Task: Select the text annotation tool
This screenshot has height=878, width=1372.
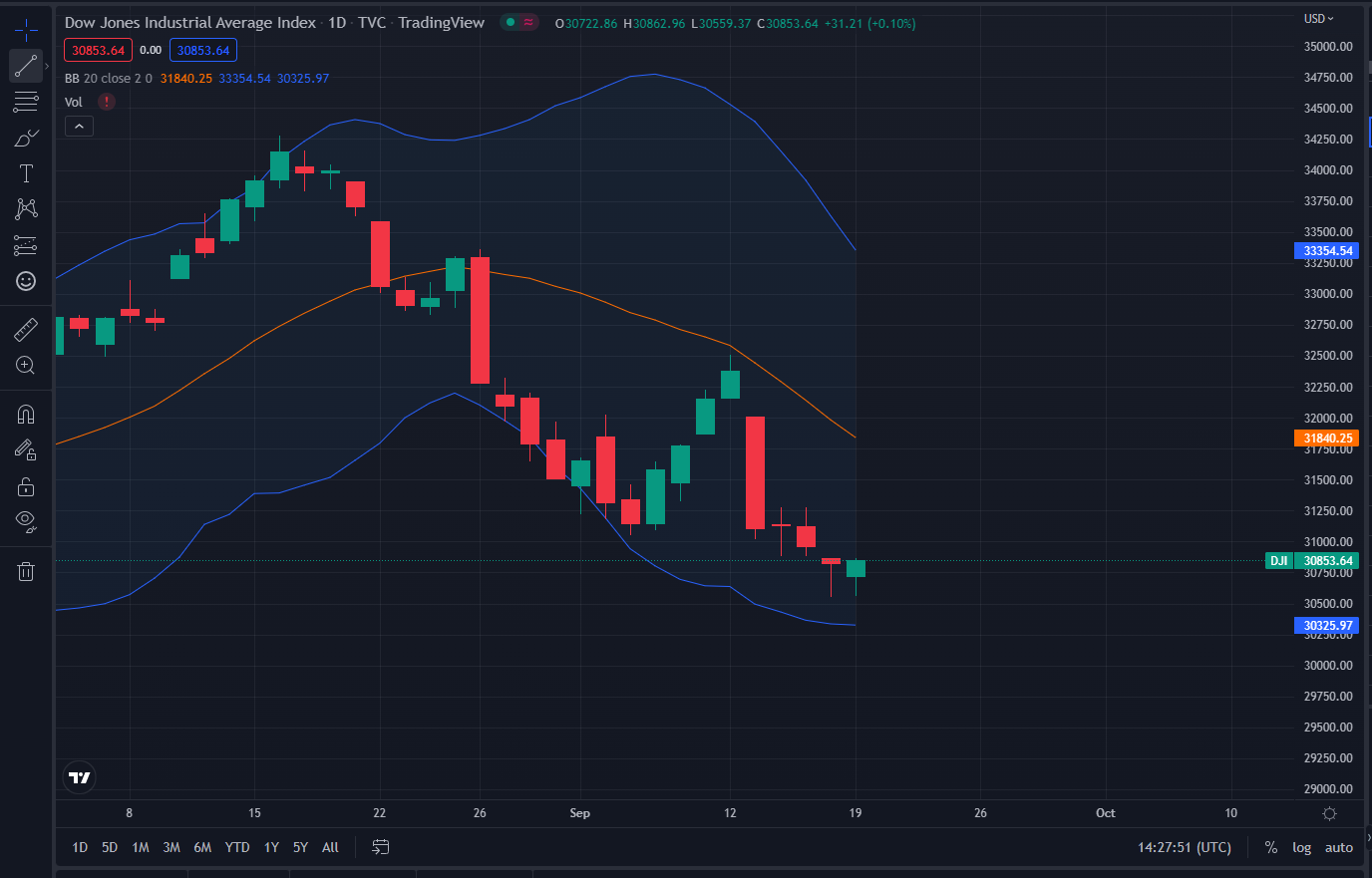Action: click(x=26, y=173)
